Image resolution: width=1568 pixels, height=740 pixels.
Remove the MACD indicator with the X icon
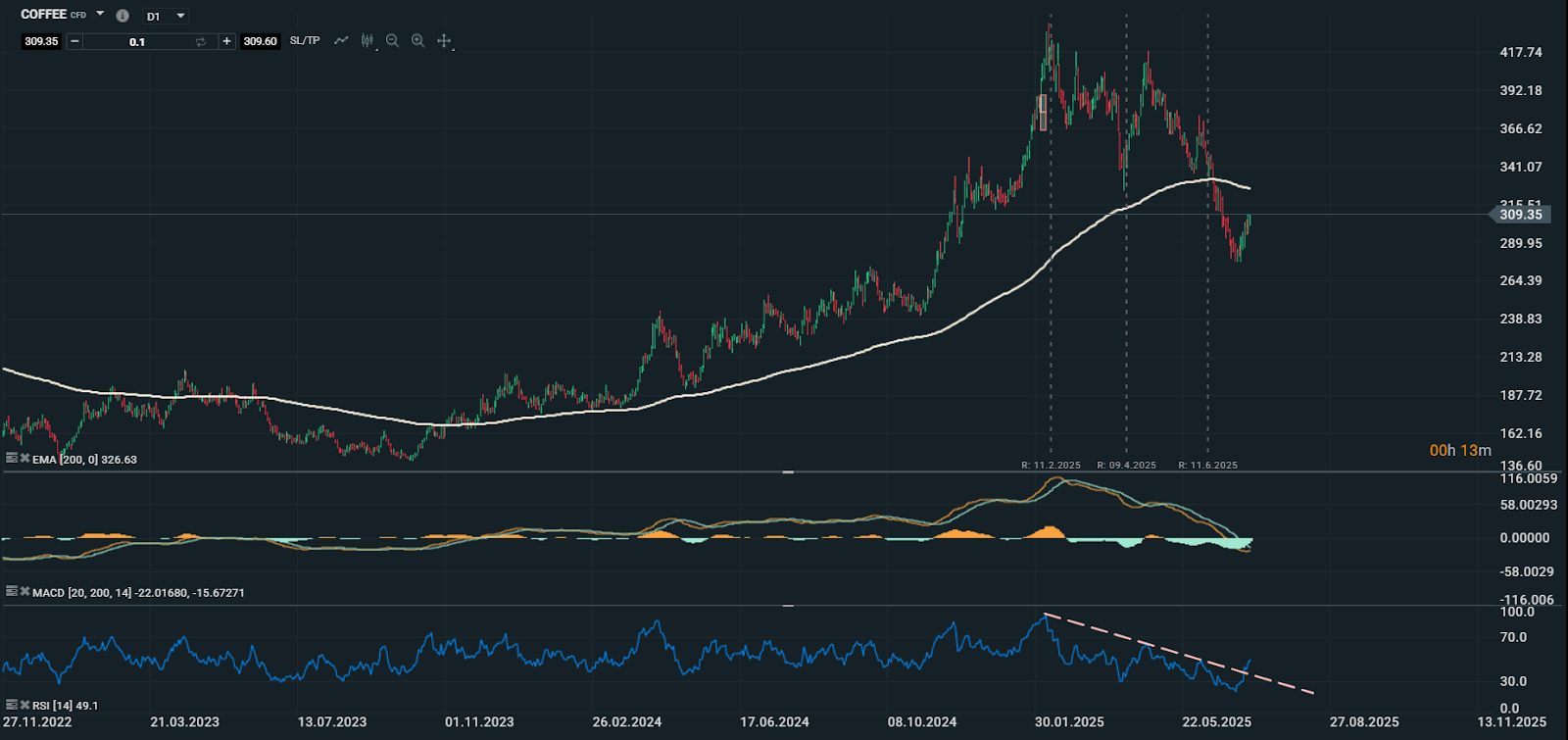coord(25,591)
